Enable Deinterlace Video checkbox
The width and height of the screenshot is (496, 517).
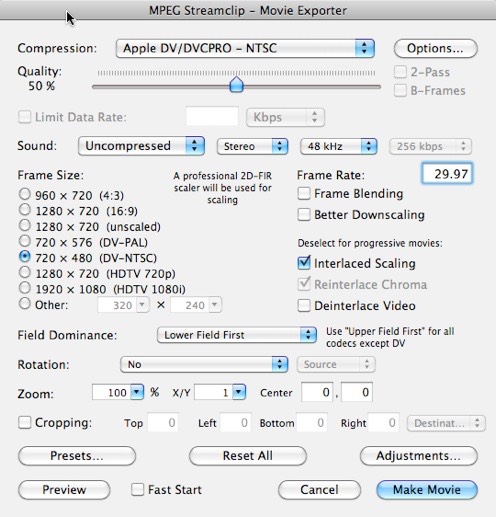point(304,305)
